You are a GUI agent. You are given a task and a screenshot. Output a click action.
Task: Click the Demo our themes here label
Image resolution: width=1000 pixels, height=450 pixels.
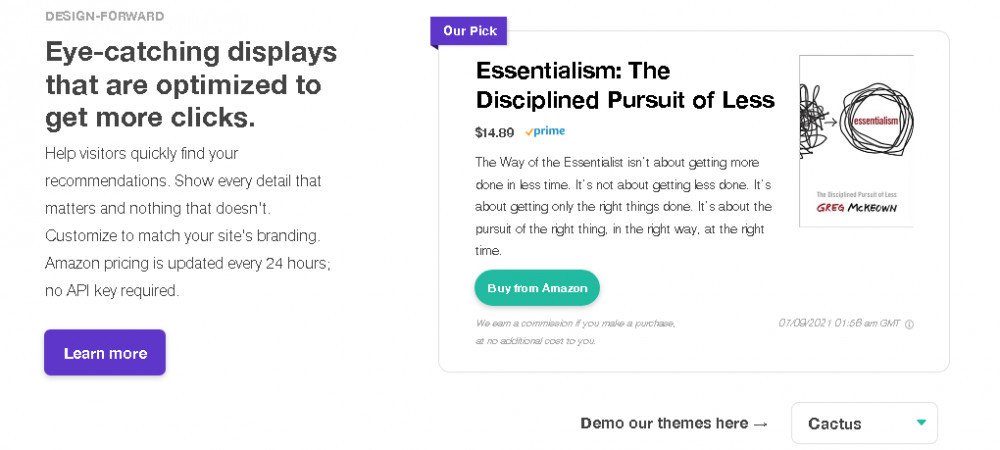662,423
